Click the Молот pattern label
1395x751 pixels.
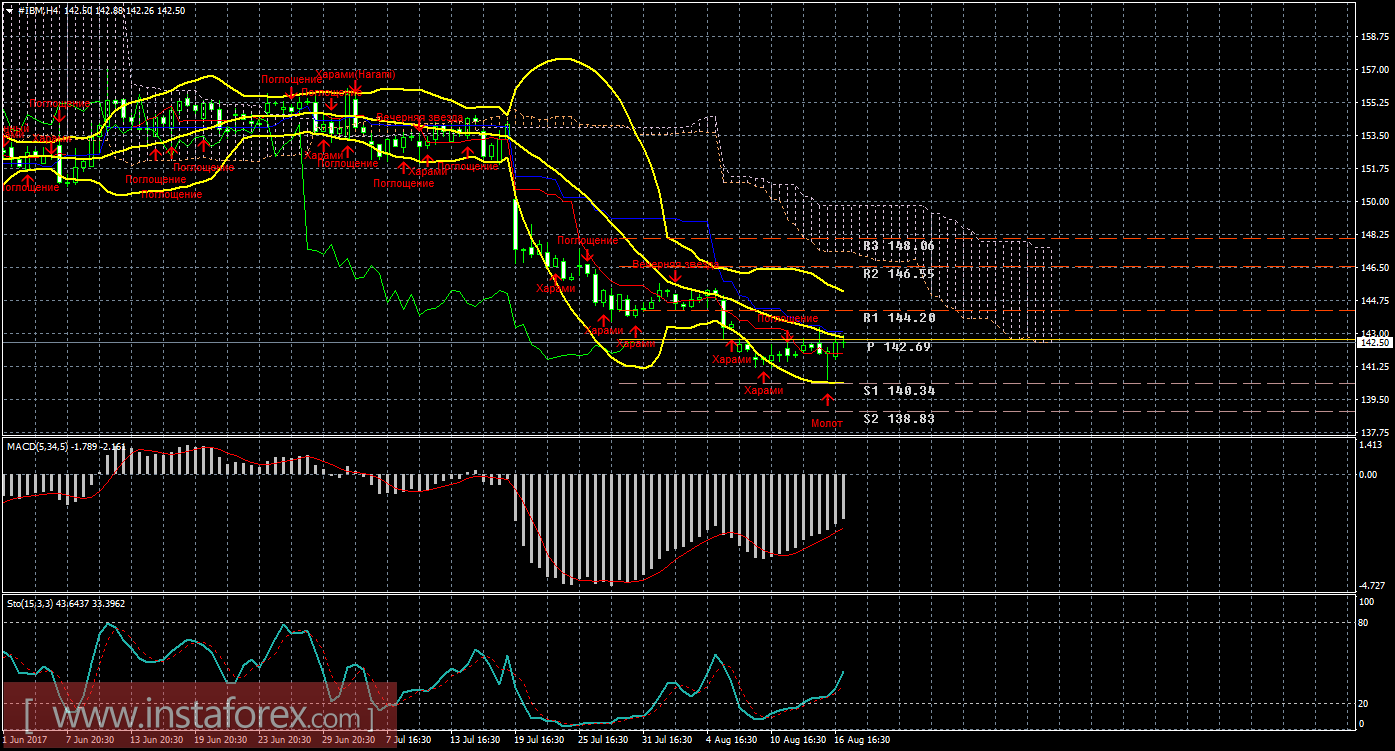[x=826, y=423]
